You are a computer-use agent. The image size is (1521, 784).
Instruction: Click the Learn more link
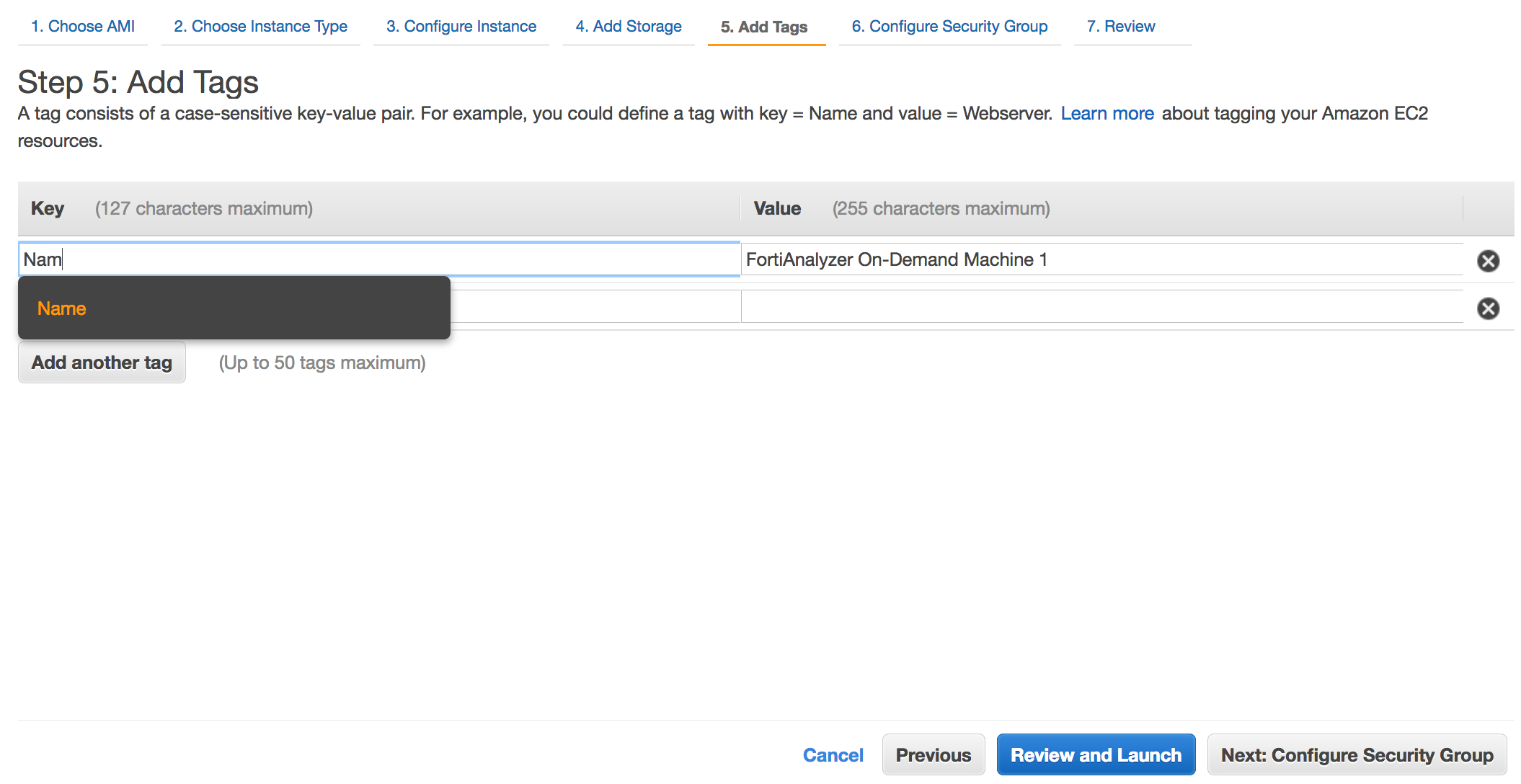pyautogui.click(x=1107, y=114)
